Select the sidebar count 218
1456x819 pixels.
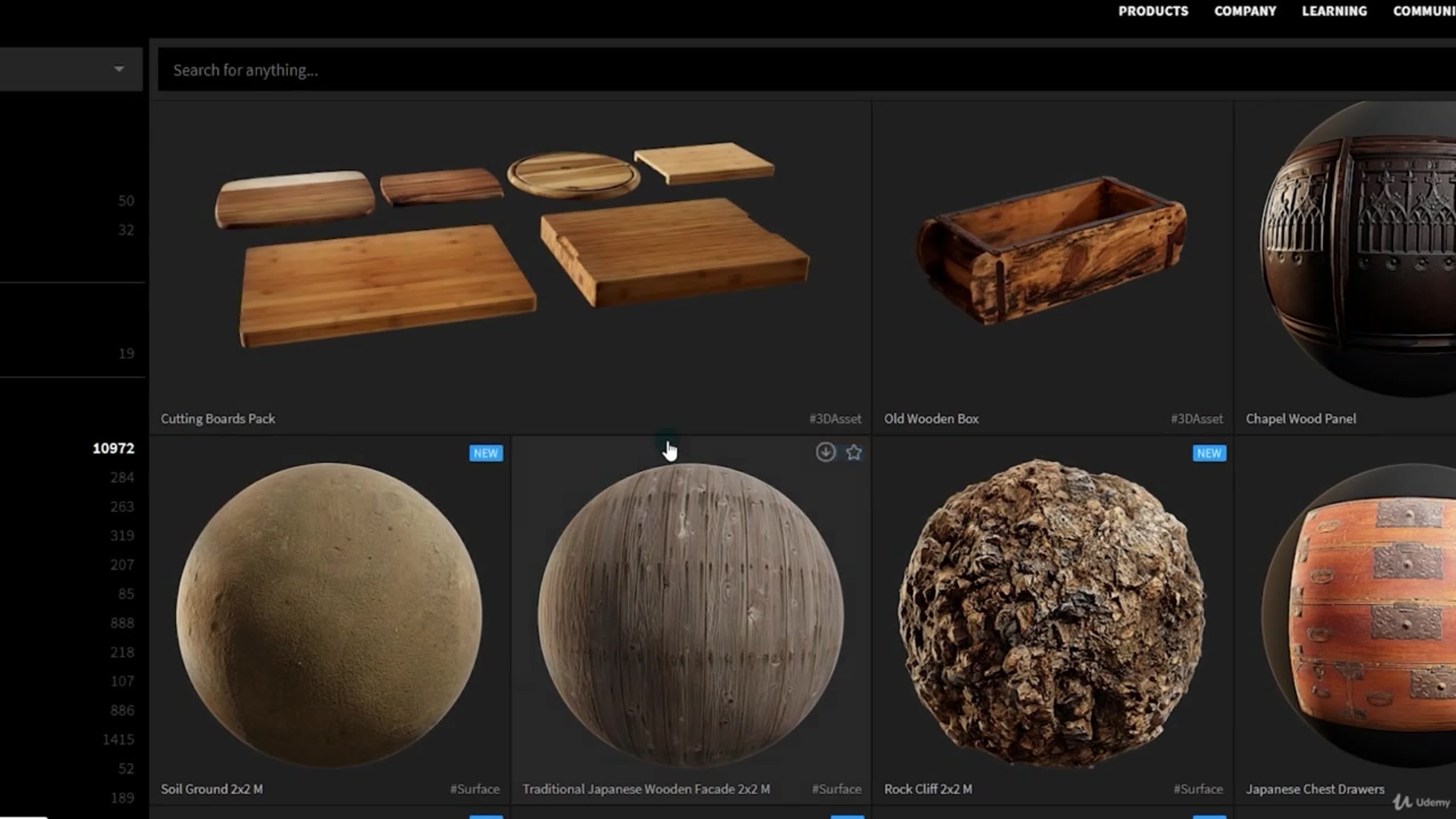[122, 652]
